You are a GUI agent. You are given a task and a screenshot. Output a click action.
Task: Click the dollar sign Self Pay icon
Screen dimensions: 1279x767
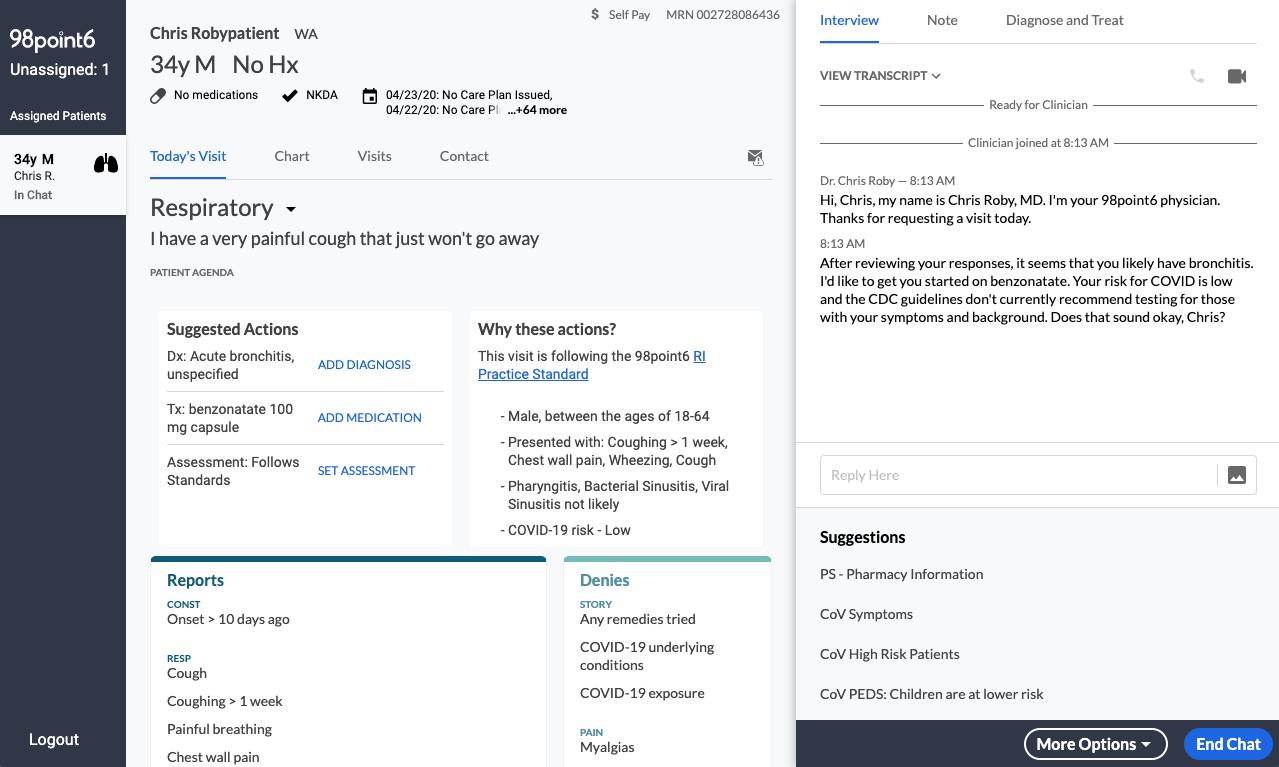(596, 15)
